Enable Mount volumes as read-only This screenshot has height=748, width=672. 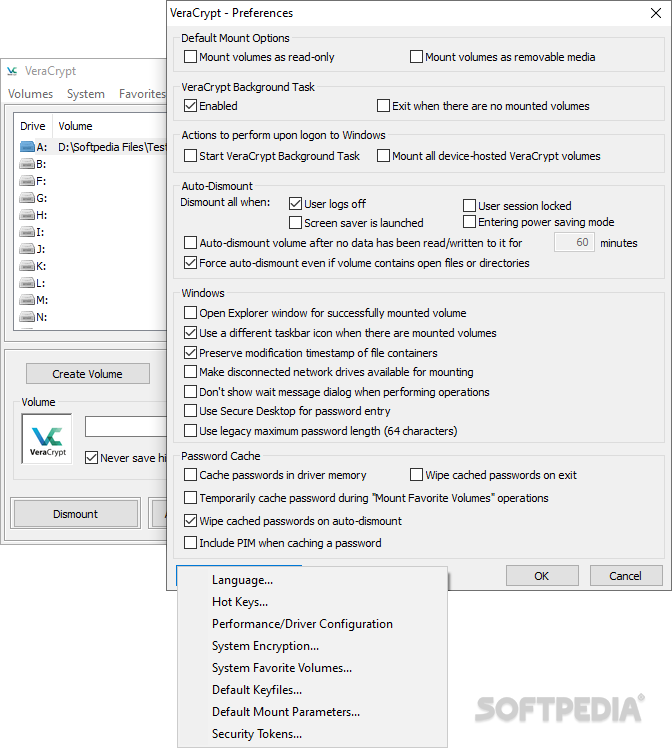(x=190, y=57)
